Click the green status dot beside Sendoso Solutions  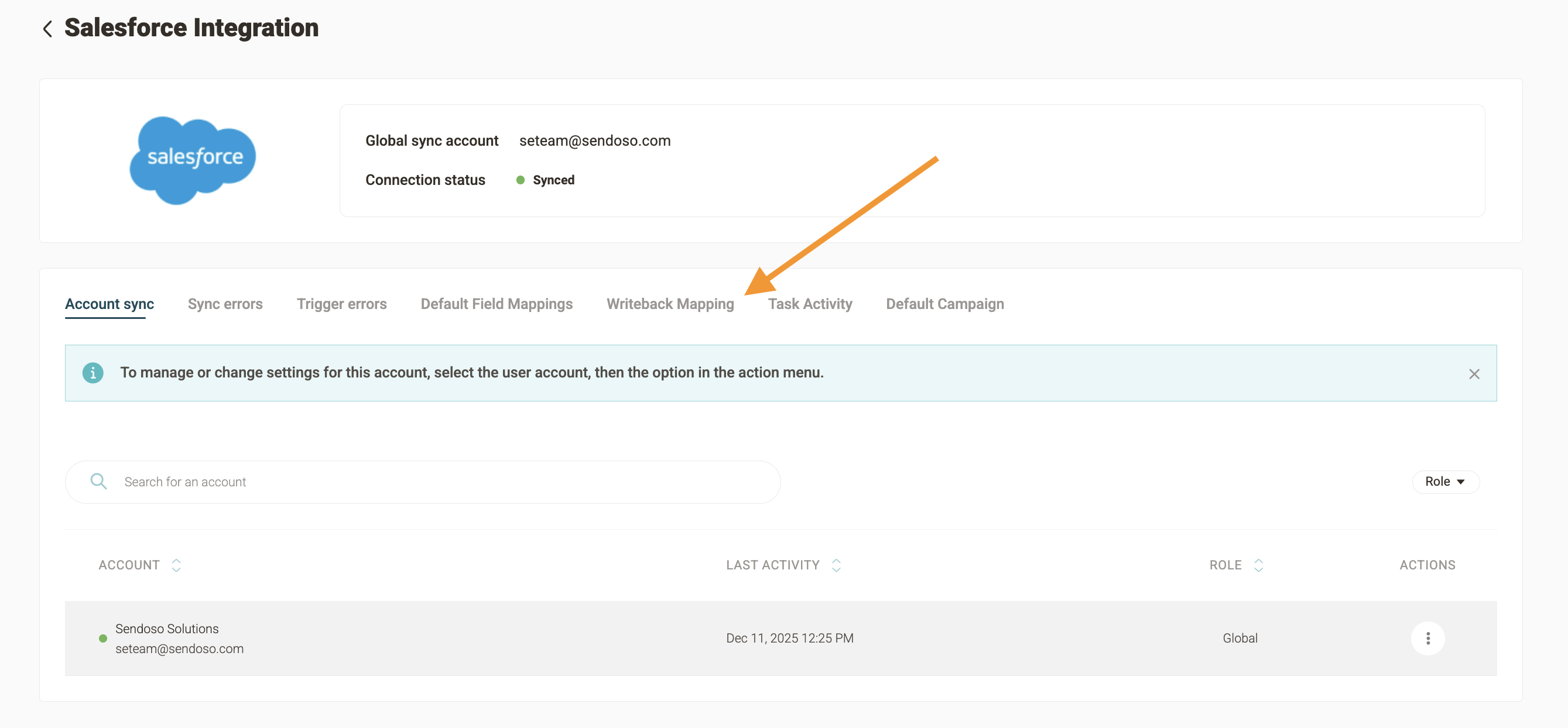point(103,638)
